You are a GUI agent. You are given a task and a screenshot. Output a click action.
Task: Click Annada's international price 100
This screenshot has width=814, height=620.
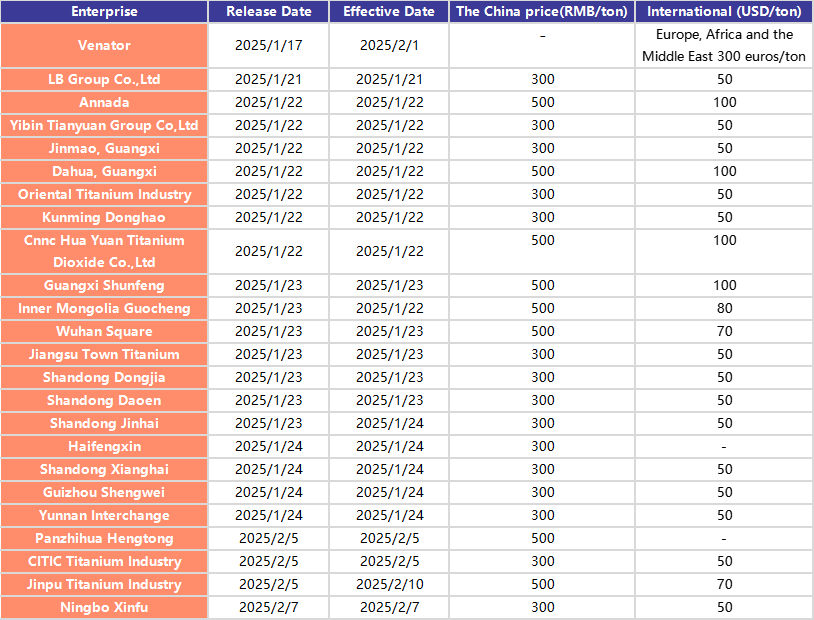724,102
